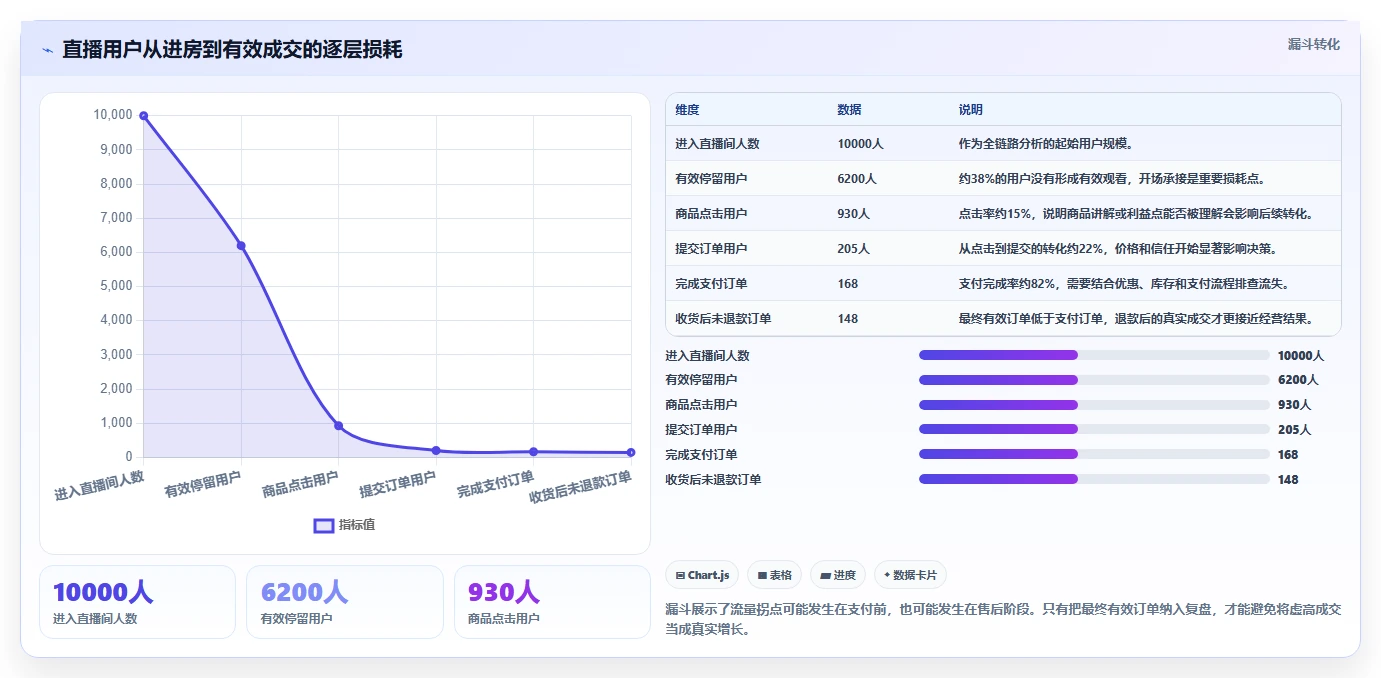This screenshot has width=1381, height=678.
Task: Open the 10000人 进入直播间人数 stat card
Action: coord(137,602)
